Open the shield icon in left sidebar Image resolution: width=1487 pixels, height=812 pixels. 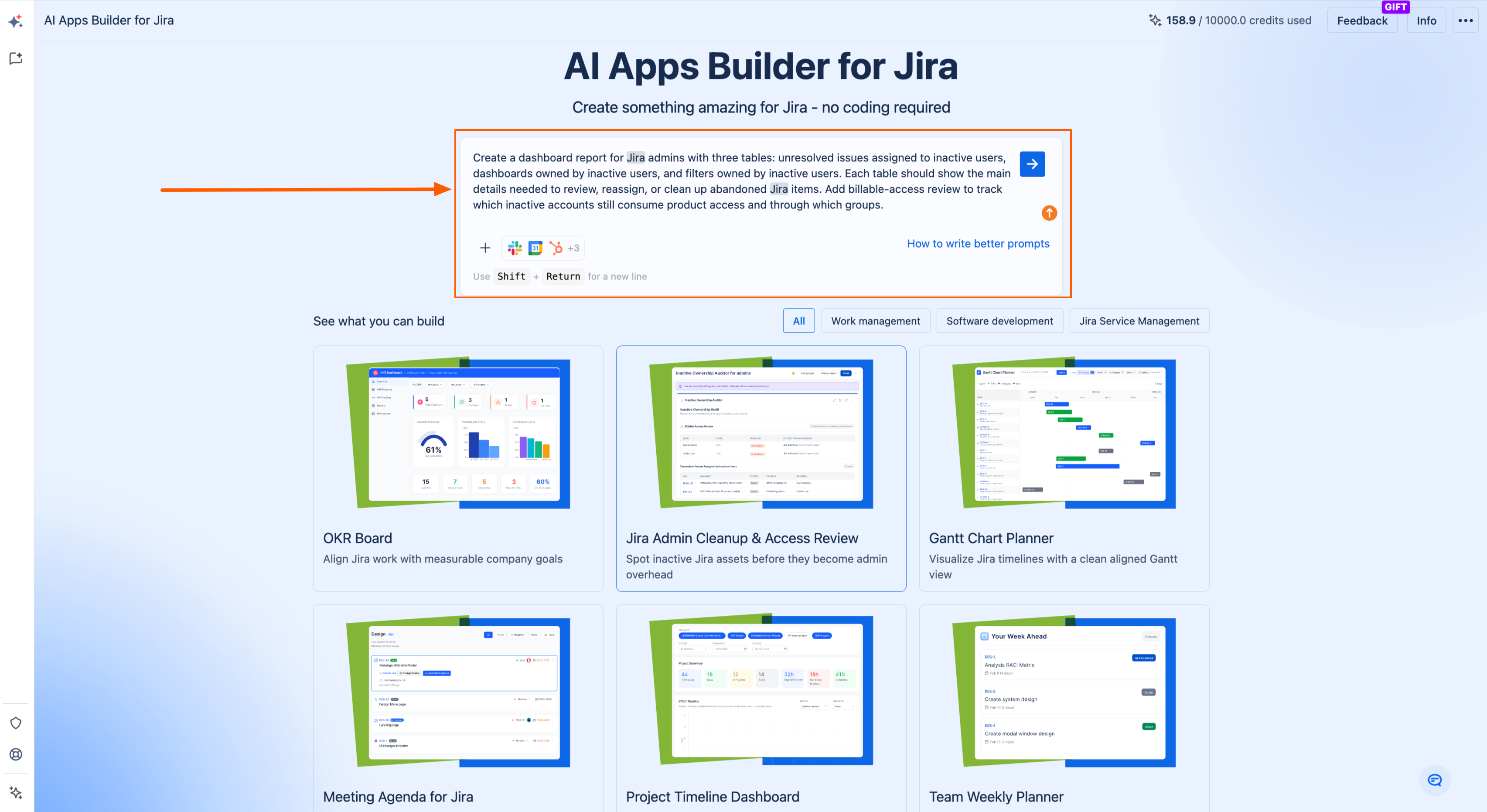click(16, 723)
